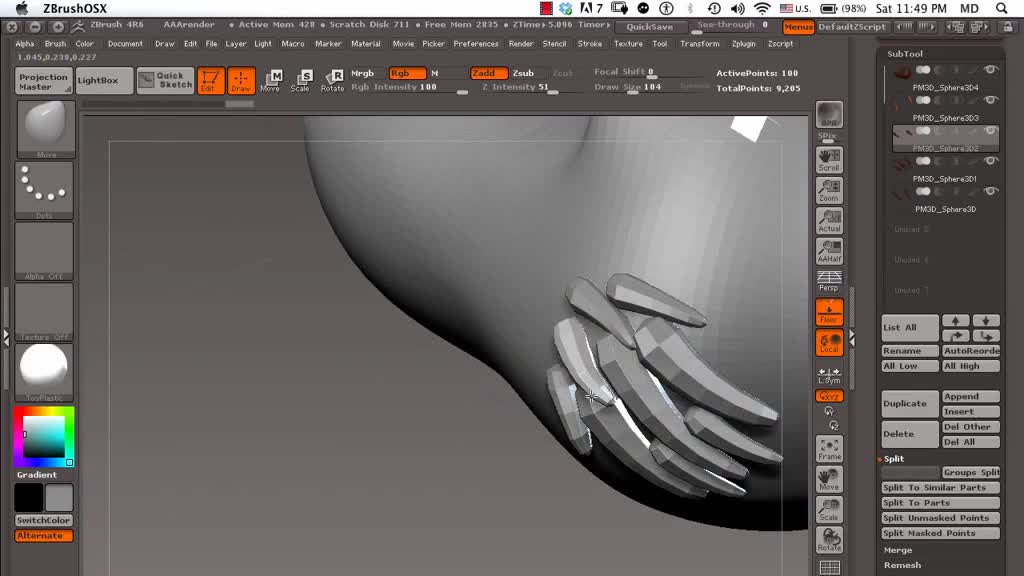Open the Transform menu

699,44
